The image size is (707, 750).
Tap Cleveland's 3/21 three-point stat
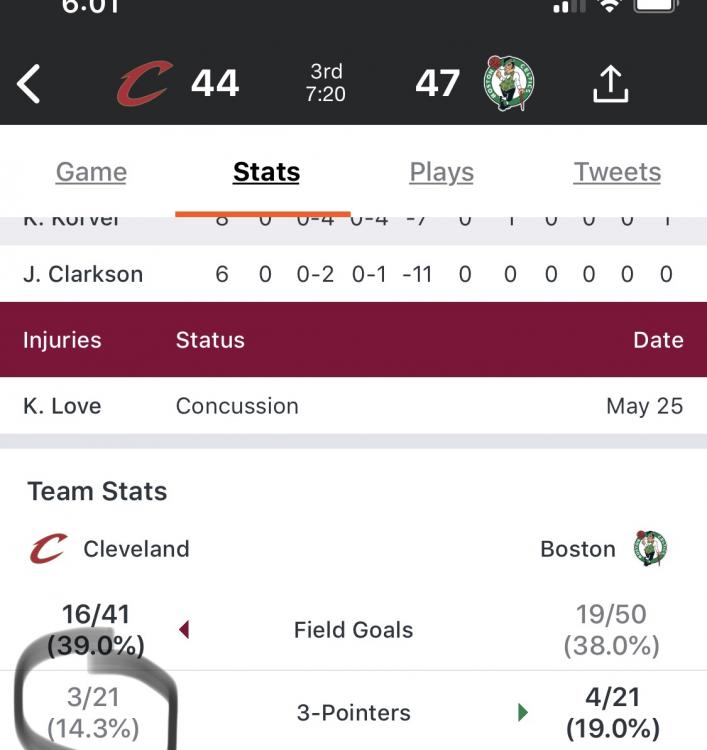(94, 712)
